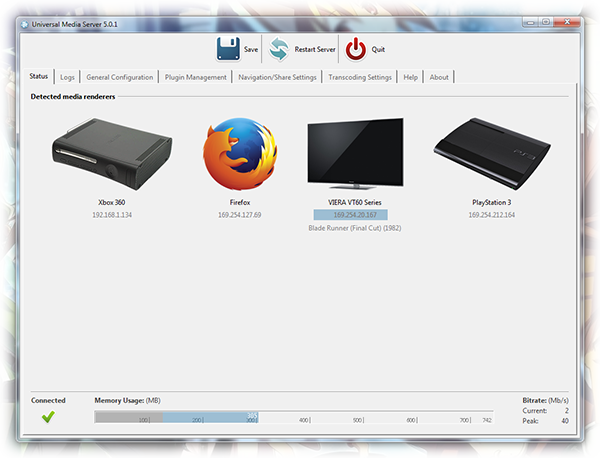The height and width of the screenshot is (458, 600).
Task: Click the IP address 169.254.127.69
Action: (240, 215)
